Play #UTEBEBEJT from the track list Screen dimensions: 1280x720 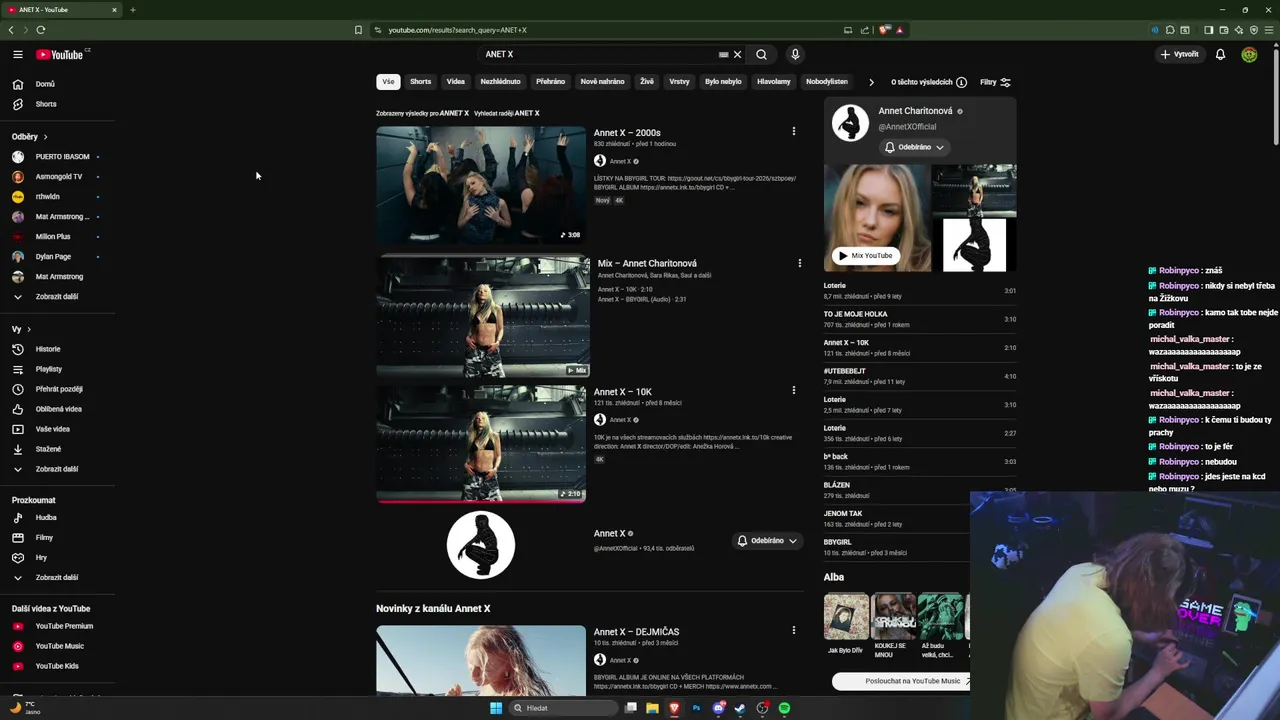coord(920,376)
